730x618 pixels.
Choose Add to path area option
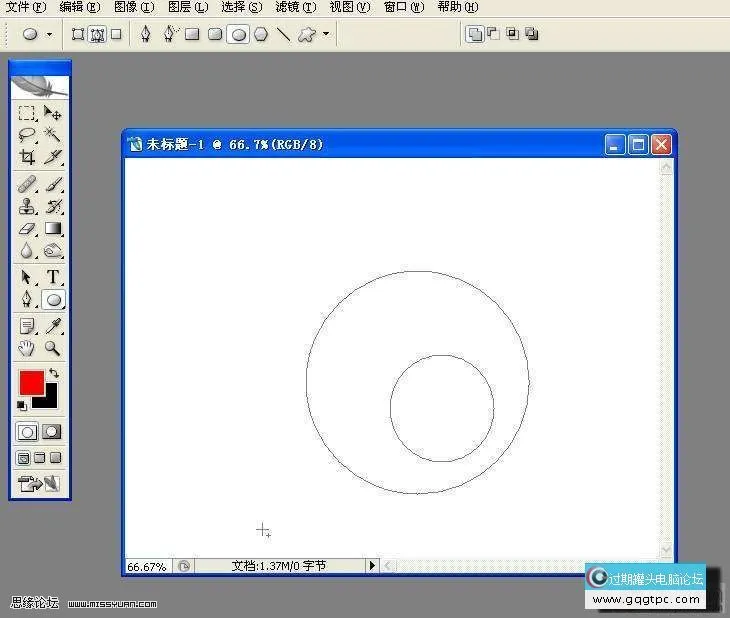[474, 34]
